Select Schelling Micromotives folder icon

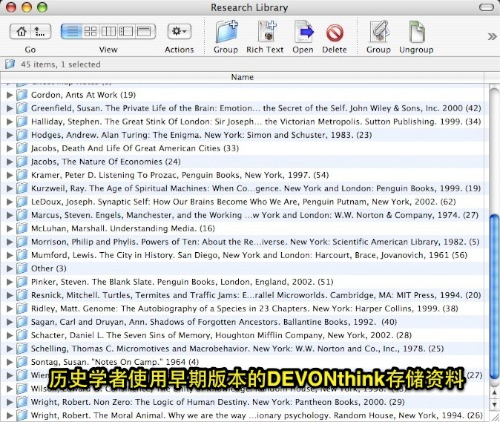pos(22,348)
